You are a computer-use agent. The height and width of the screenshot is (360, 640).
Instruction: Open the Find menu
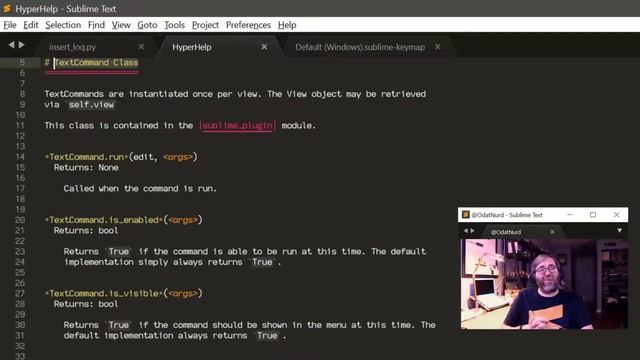pos(96,25)
